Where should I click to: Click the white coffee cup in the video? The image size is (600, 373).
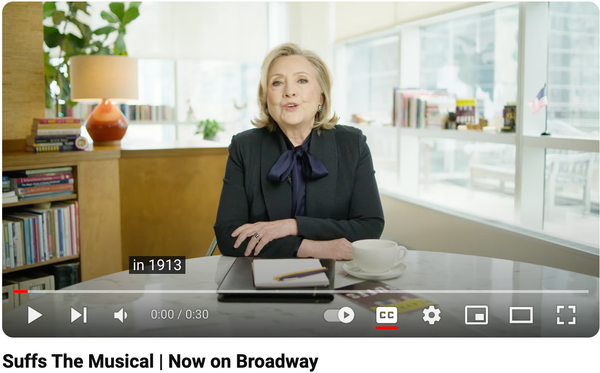(378, 255)
